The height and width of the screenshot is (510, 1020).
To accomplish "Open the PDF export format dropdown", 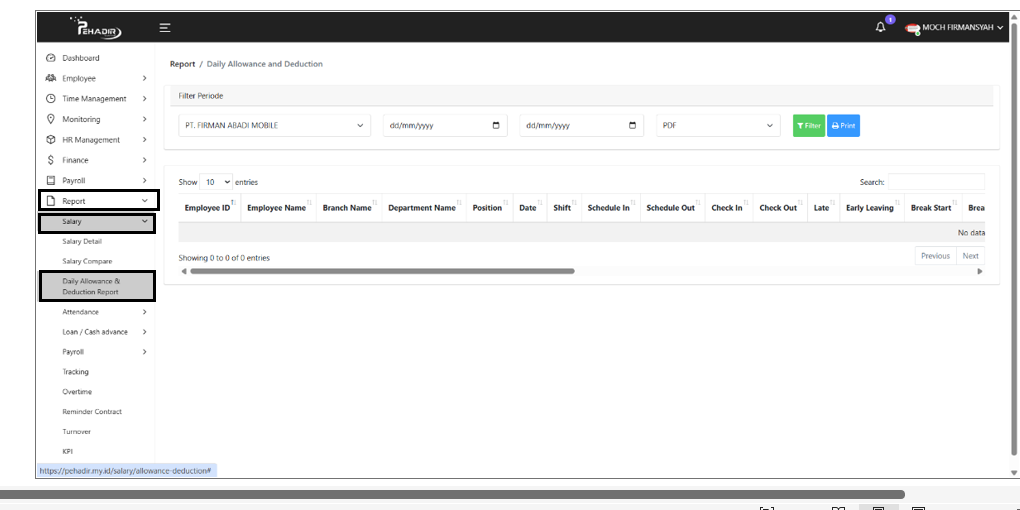I will point(718,126).
